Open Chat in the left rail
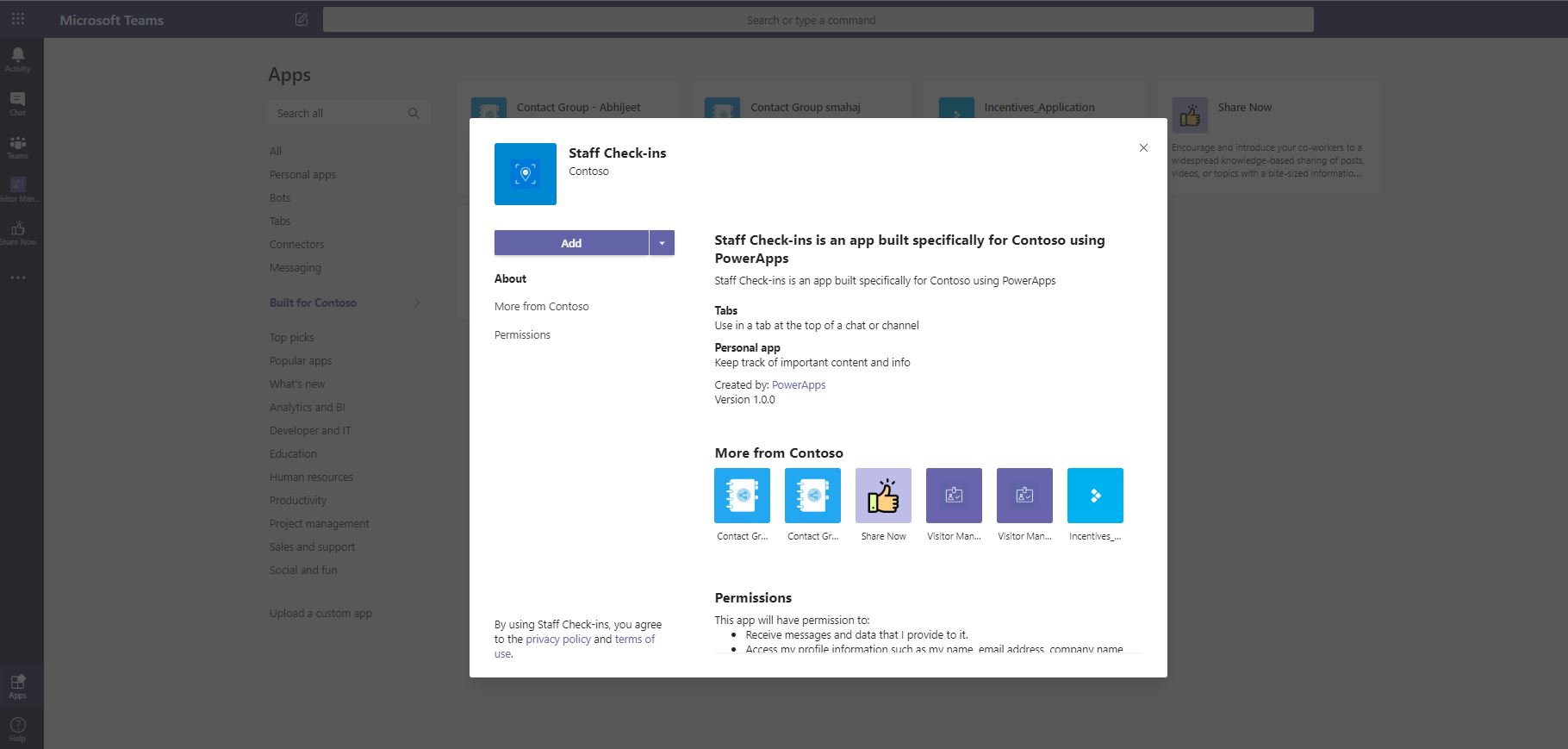 17,103
